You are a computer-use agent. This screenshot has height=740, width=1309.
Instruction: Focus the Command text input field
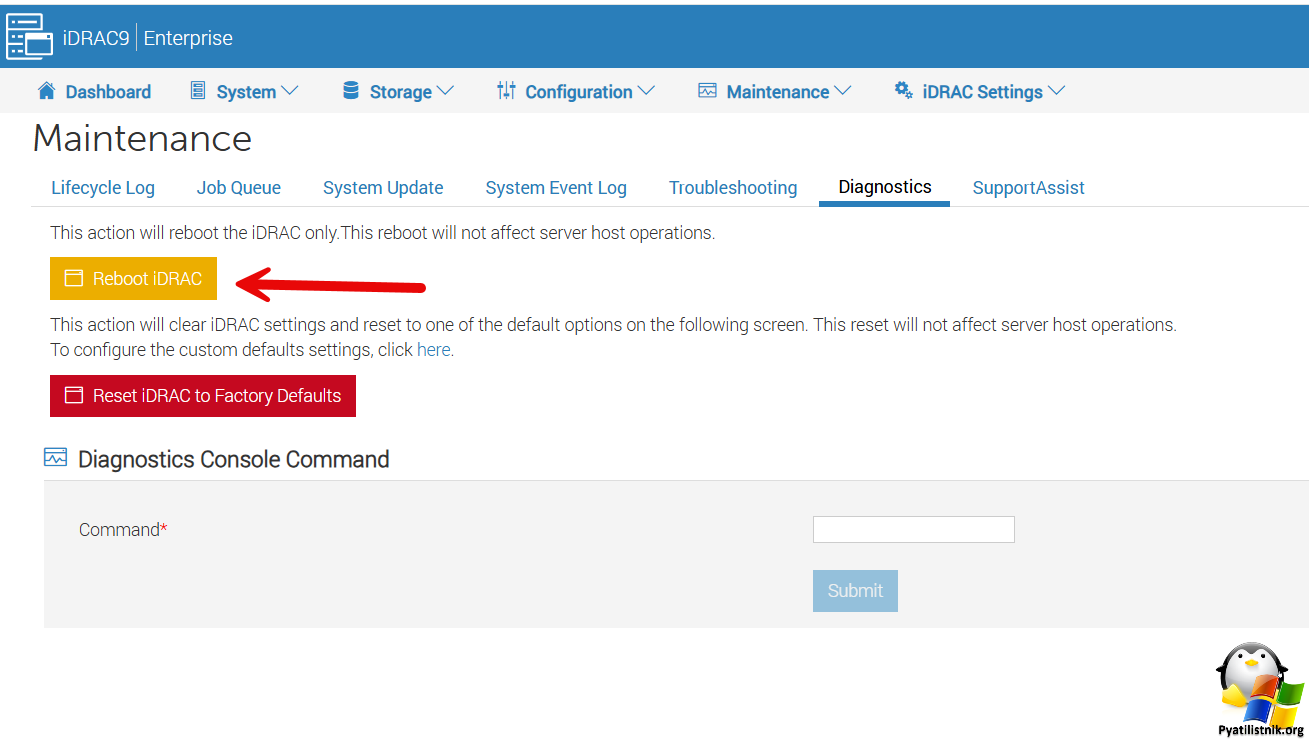pyautogui.click(x=913, y=529)
